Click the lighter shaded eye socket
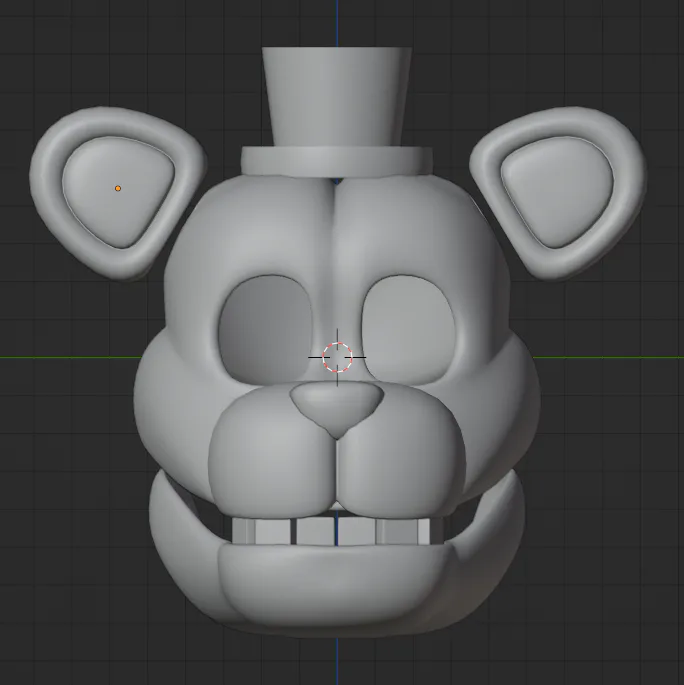This screenshot has height=685, width=684. (x=408, y=329)
